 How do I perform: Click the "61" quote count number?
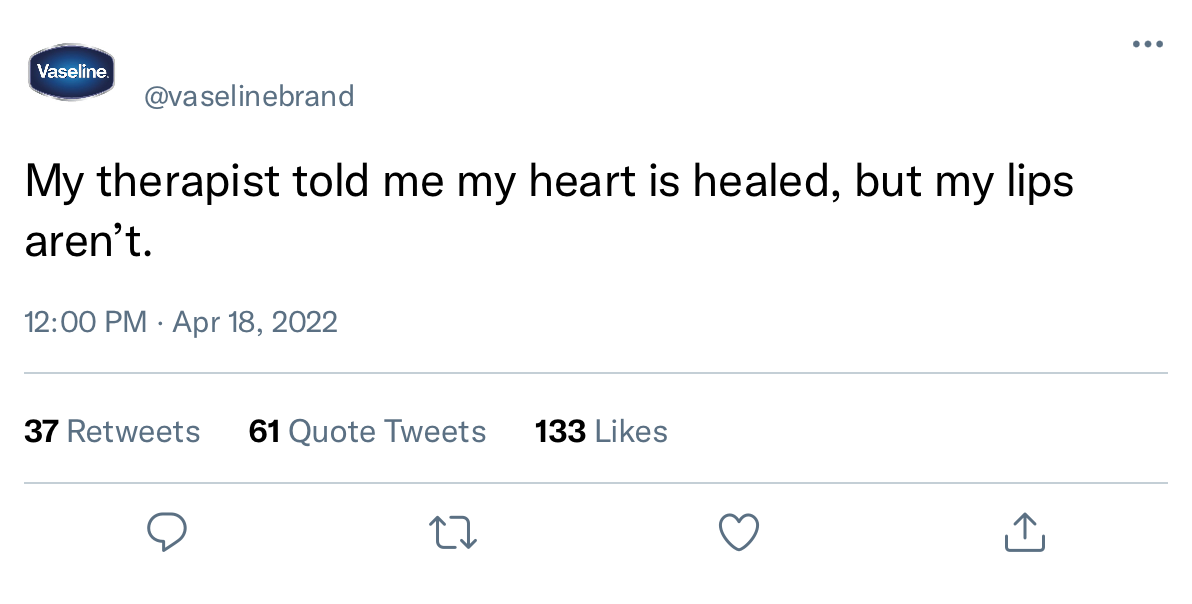(265, 432)
